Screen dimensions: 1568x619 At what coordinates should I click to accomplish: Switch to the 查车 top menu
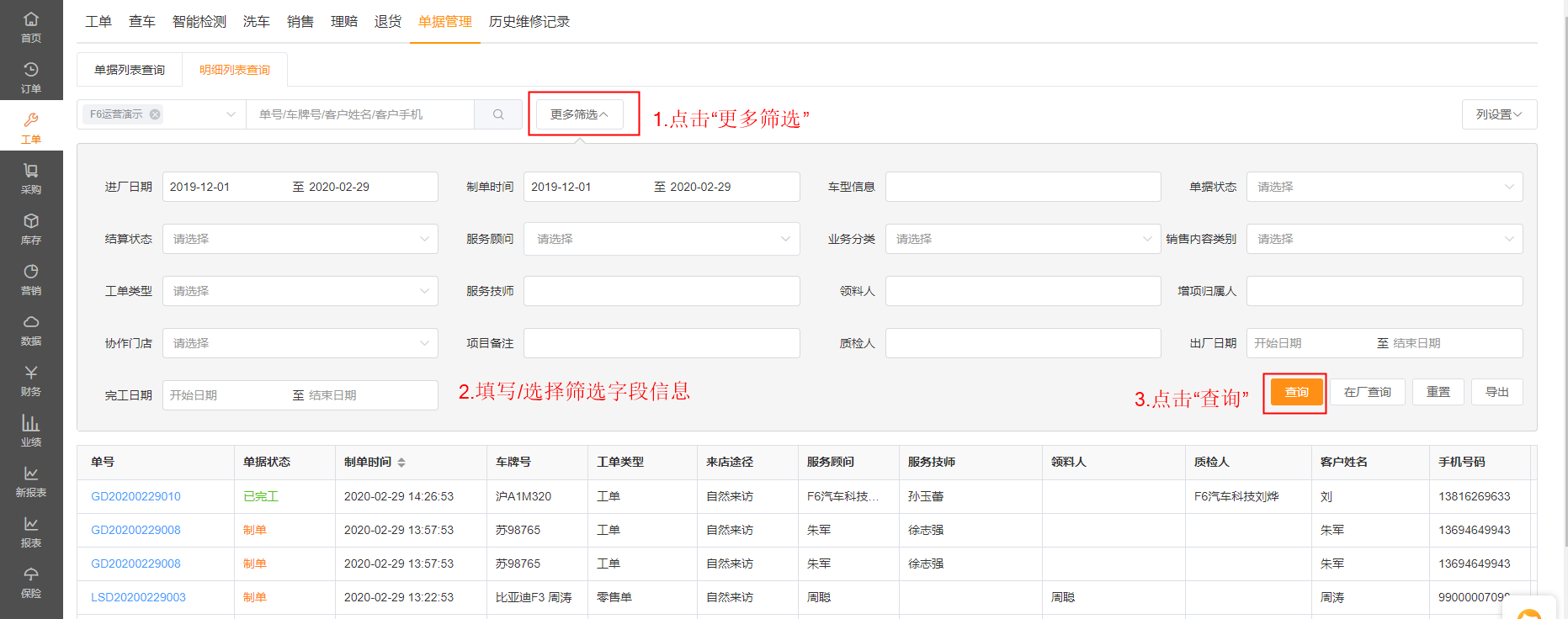(x=142, y=22)
